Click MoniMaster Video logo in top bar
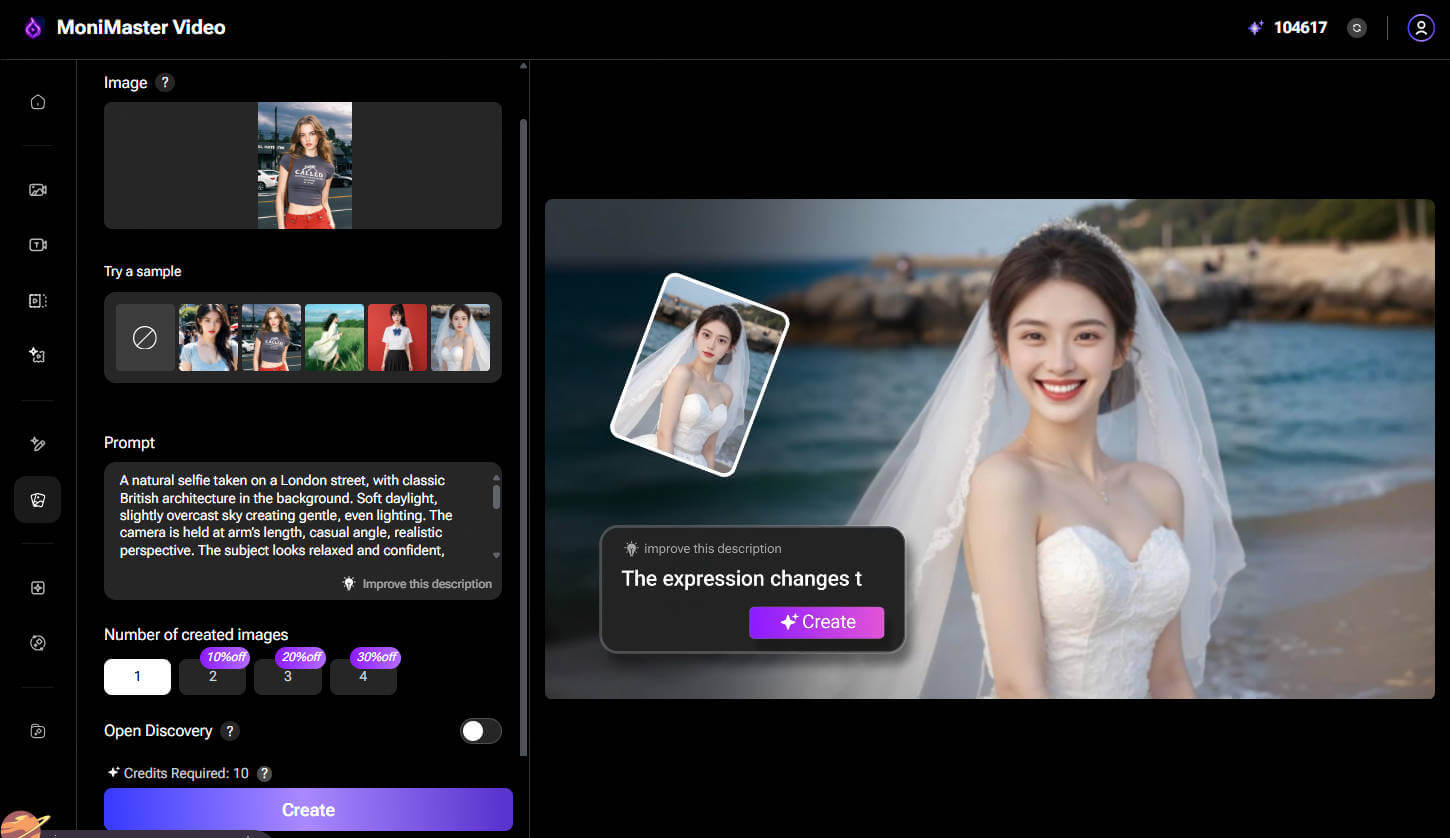The height and width of the screenshot is (838, 1450). click(x=120, y=28)
